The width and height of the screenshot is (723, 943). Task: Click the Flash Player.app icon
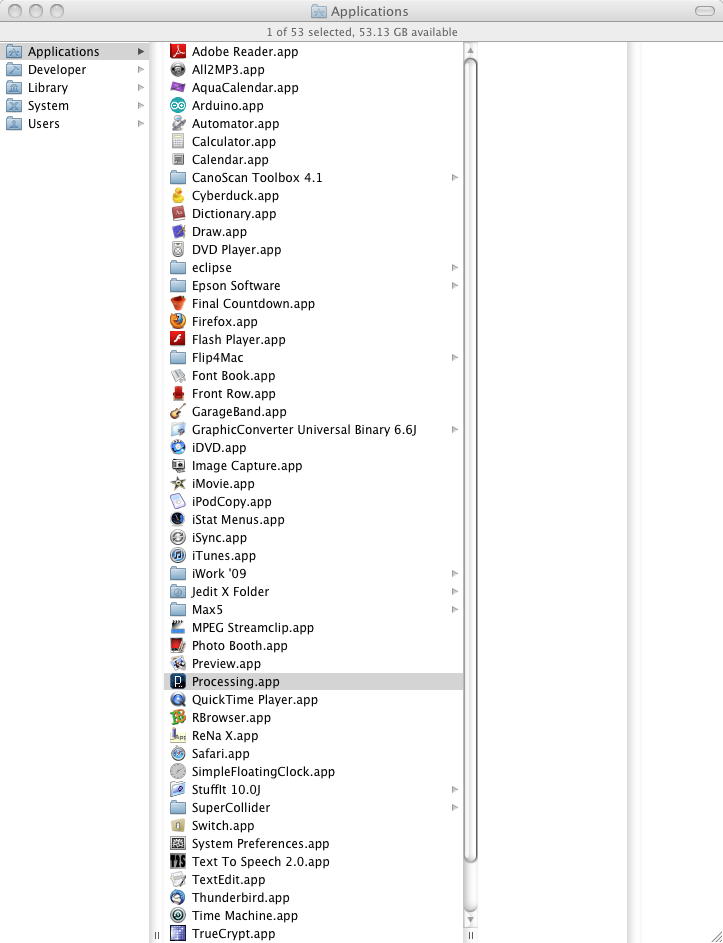pyautogui.click(x=177, y=339)
